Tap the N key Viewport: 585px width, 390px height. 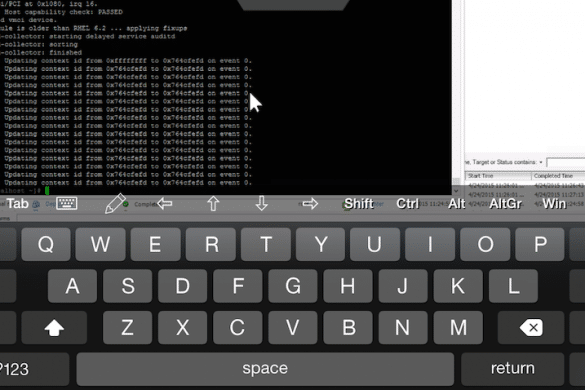pos(403,328)
